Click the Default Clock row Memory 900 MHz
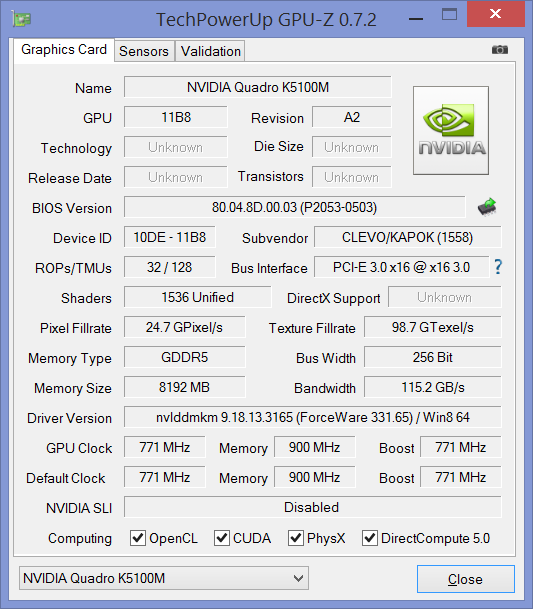Viewport: 533px width, 609px height. point(315,477)
